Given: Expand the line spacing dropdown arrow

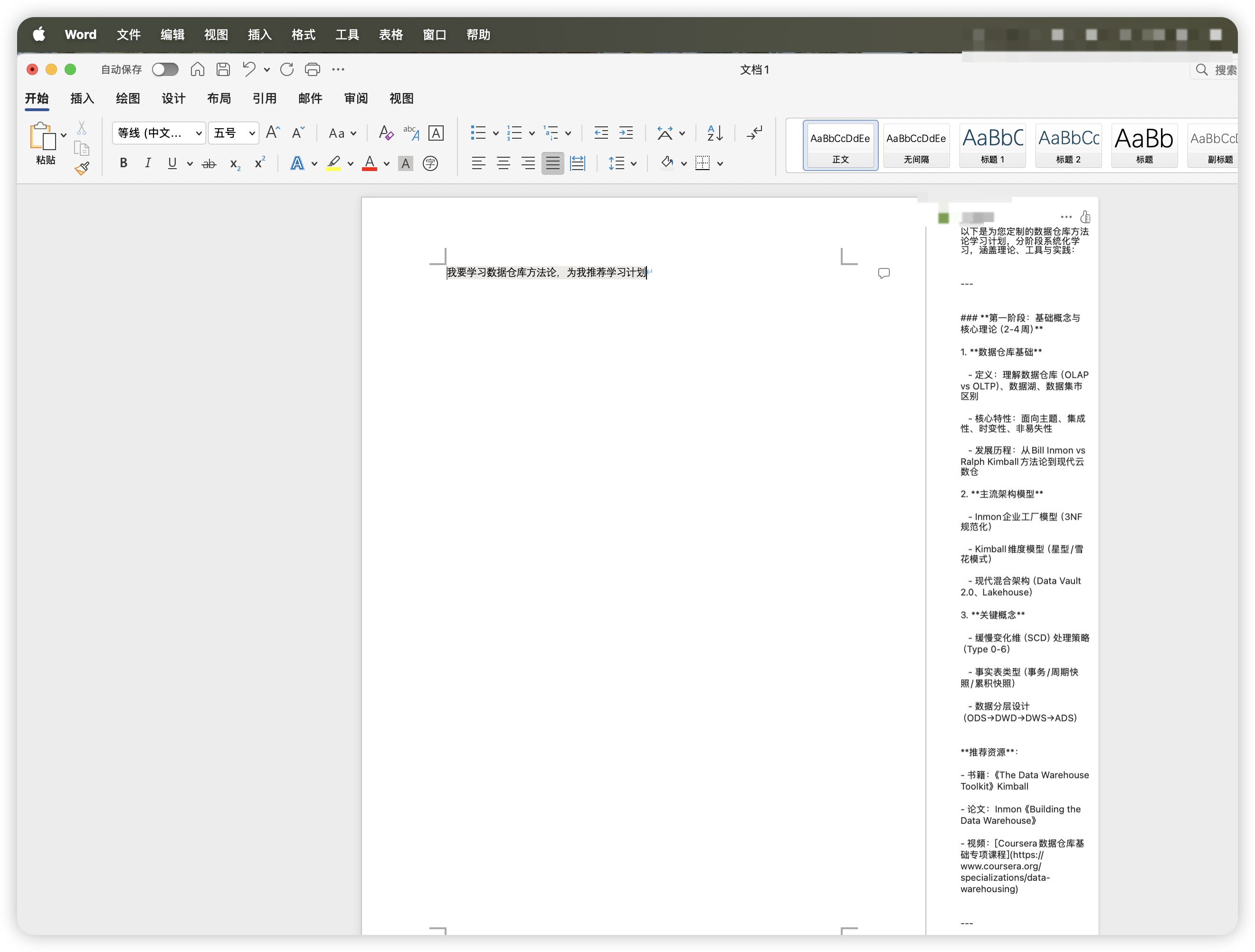Looking at the screenshot, I should click(634, 164).
